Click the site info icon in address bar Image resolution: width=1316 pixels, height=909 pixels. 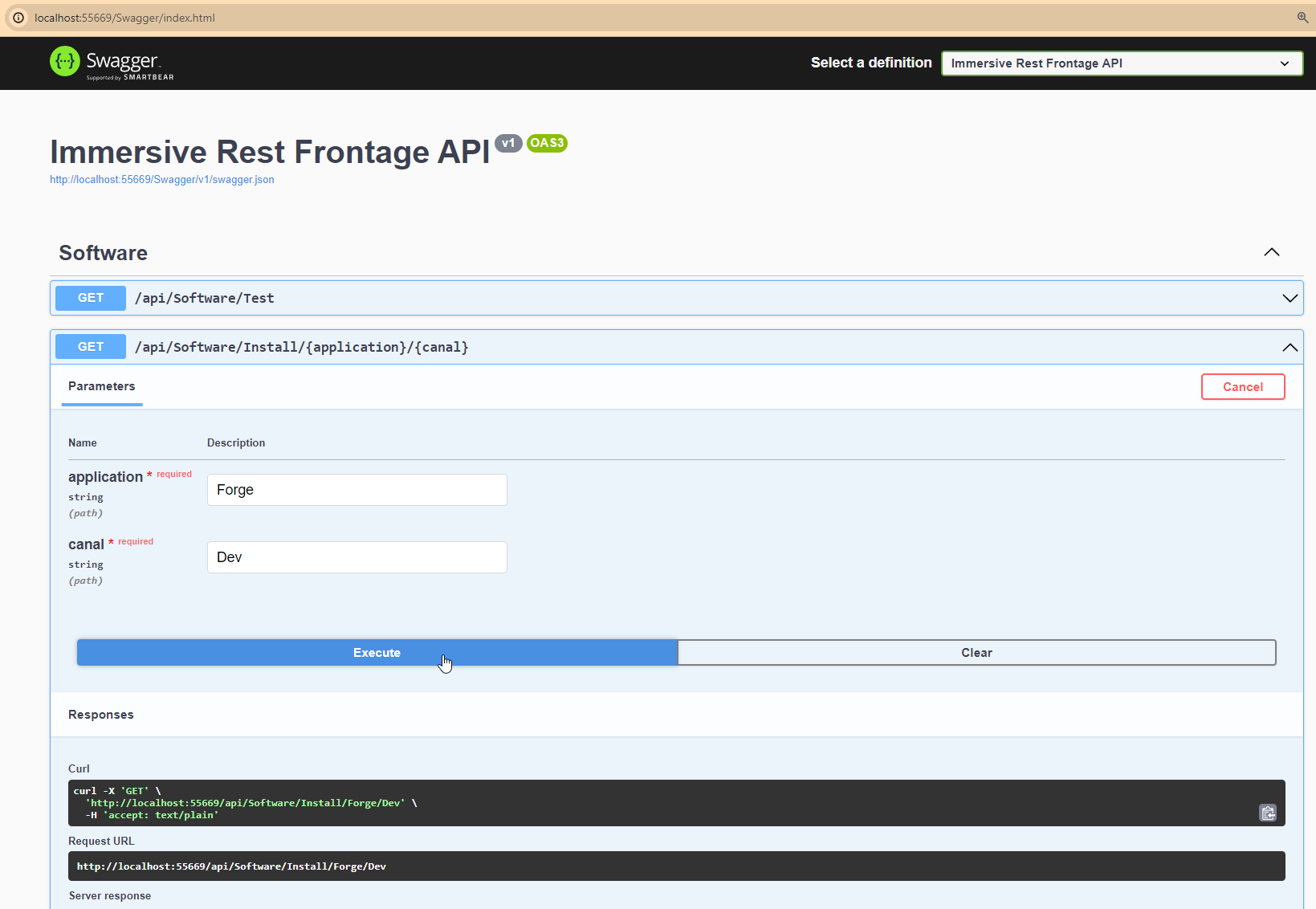pos(18,18)
